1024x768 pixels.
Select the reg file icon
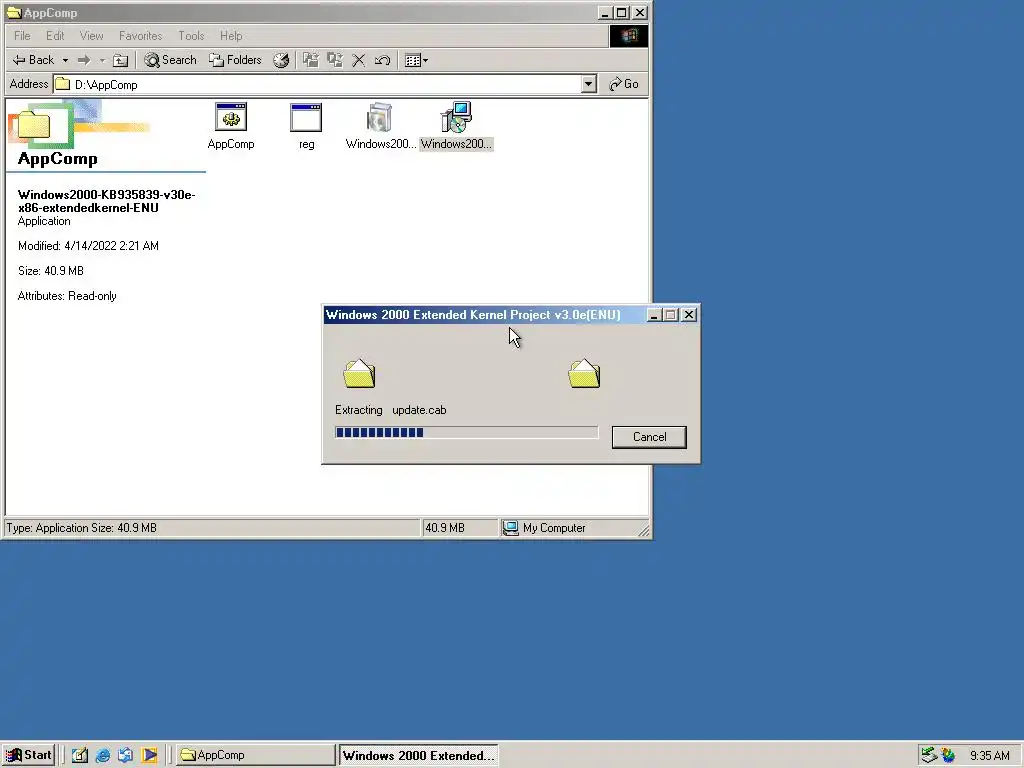click(306, 126)
